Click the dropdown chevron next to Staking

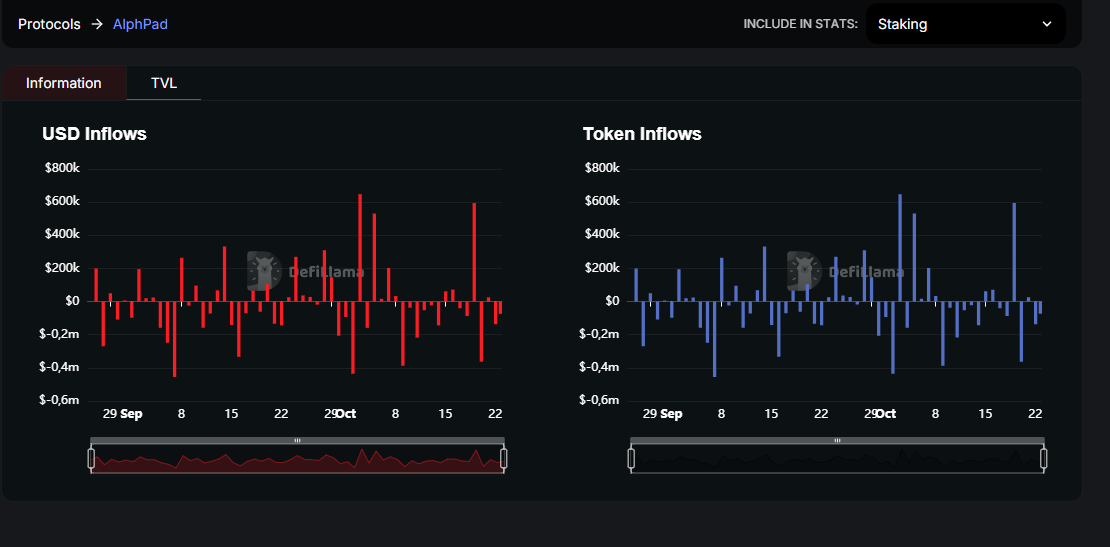tap(1047, 24)
